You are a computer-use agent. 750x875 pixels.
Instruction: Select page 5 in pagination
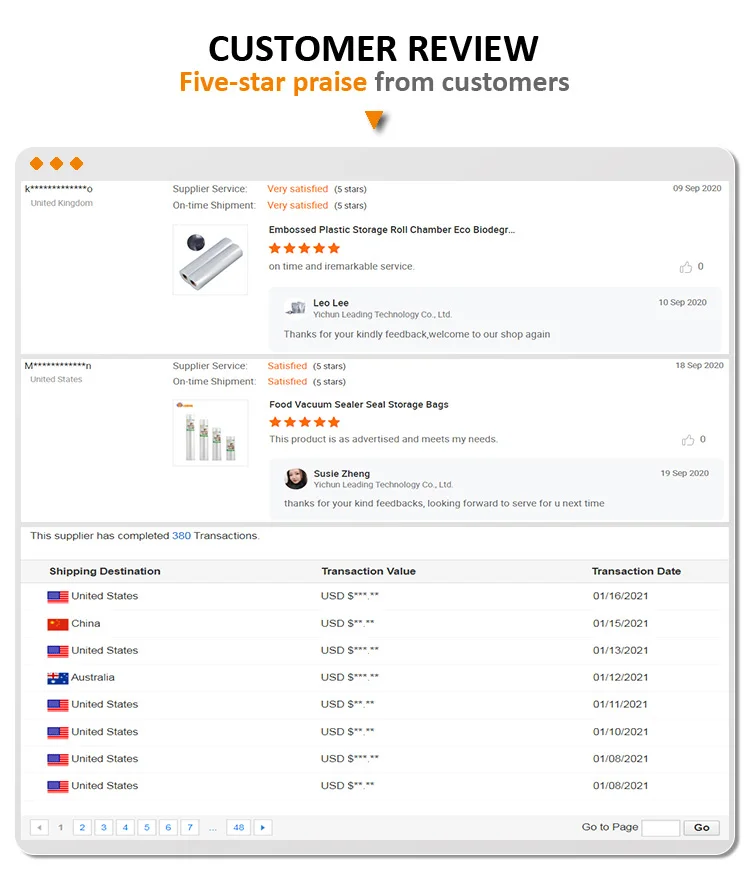147,828
